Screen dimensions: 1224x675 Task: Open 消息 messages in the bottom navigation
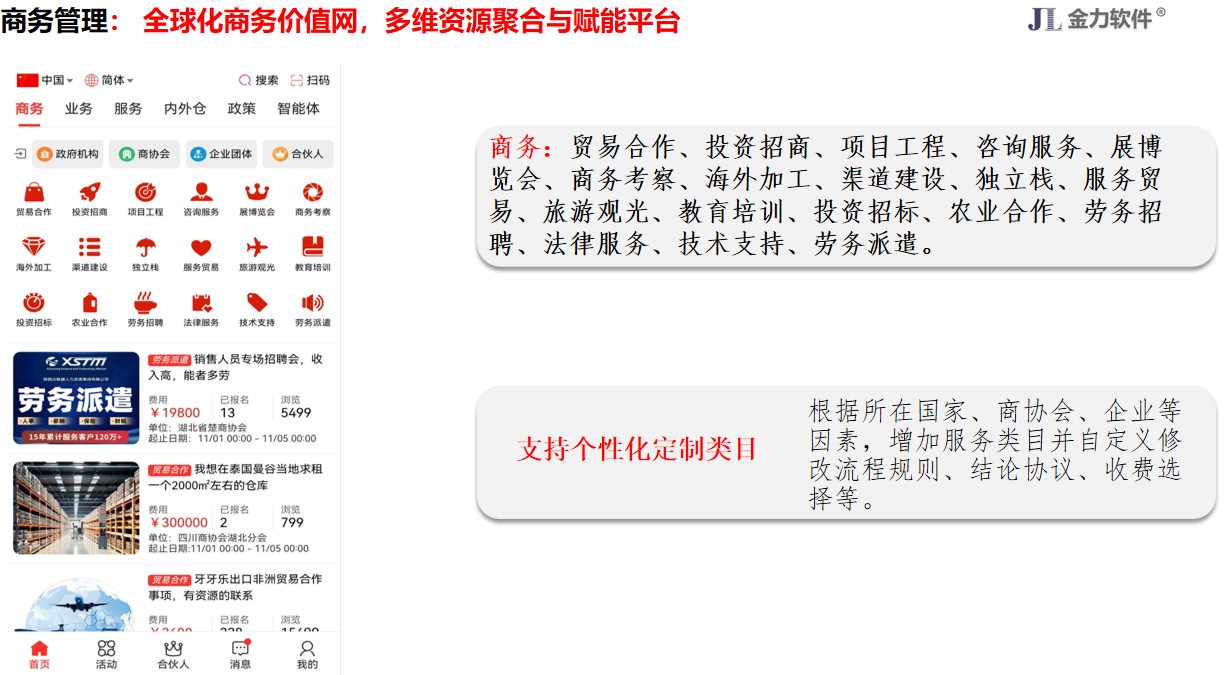click(240, 654)
